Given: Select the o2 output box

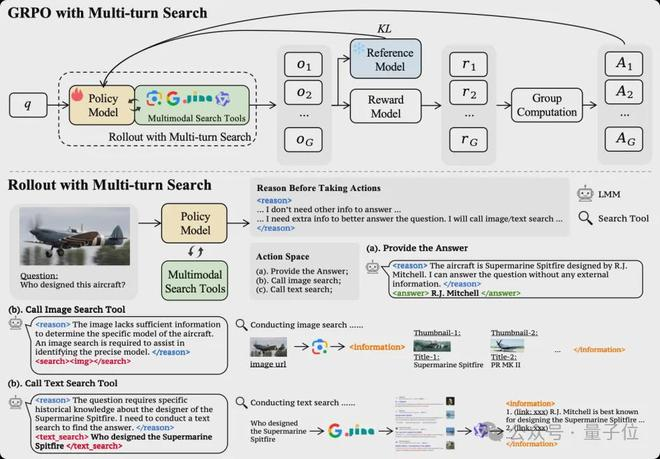Looking at the screenshot, I should pos(303,92).
